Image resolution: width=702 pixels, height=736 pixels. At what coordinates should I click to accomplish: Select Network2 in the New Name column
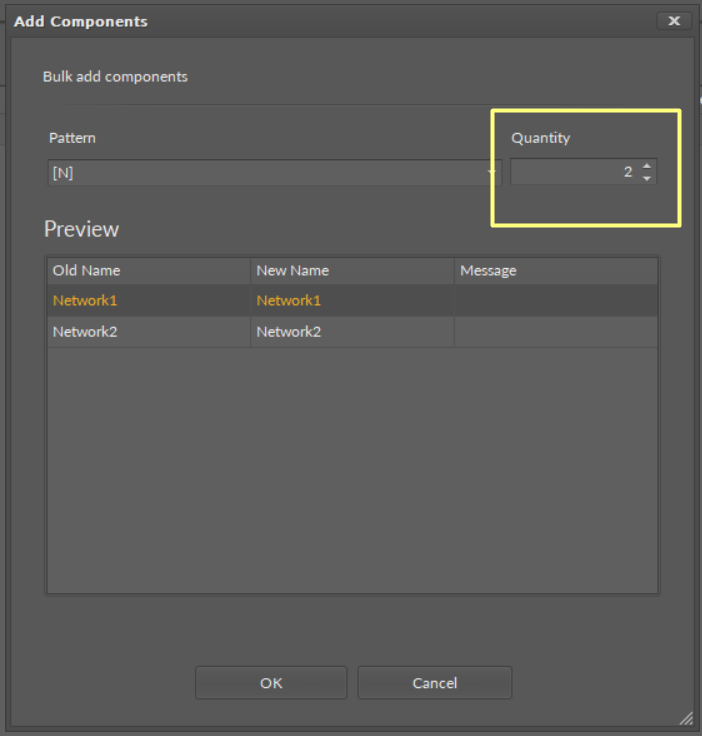289,332
